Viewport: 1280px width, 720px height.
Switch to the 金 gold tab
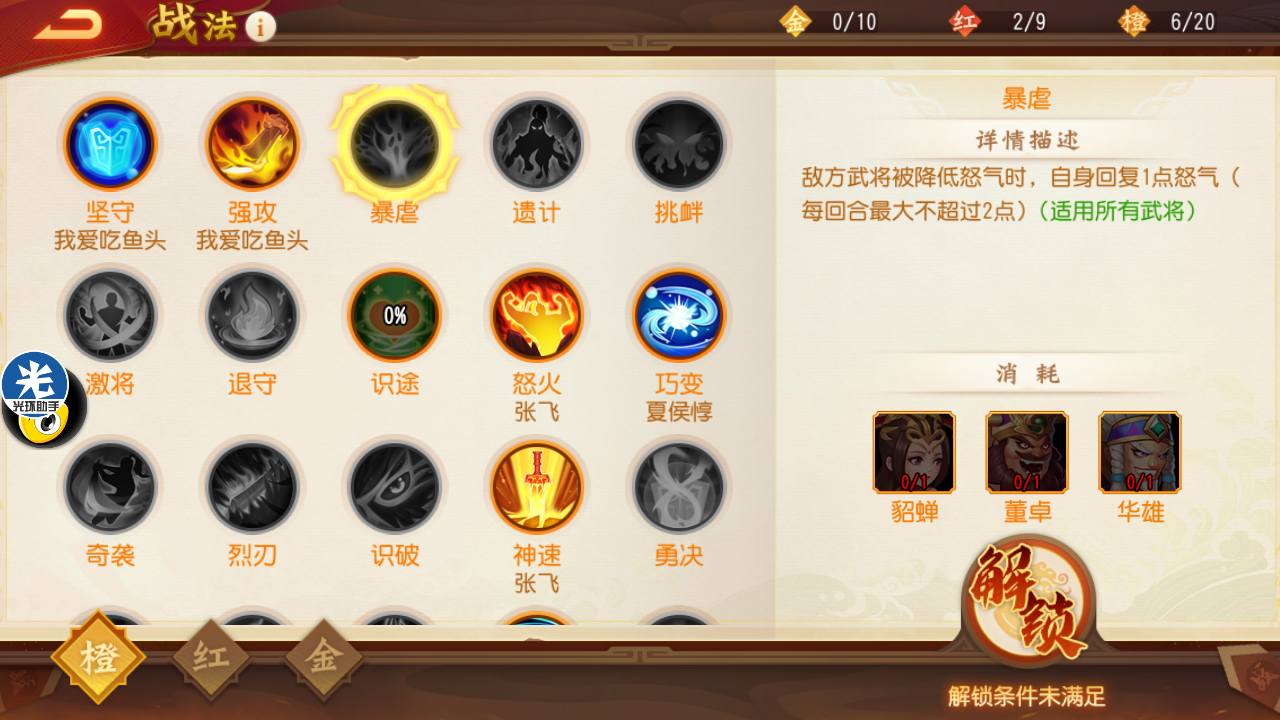(x=323, y=658)
